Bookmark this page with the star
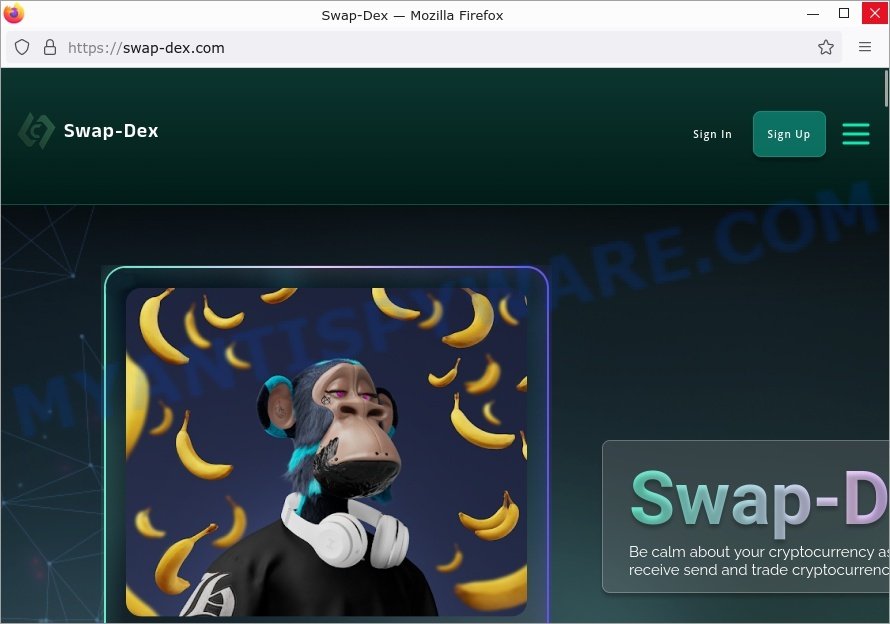Image resolution: width=890 pixels, height=624 pixels. [x=825, y=47]
